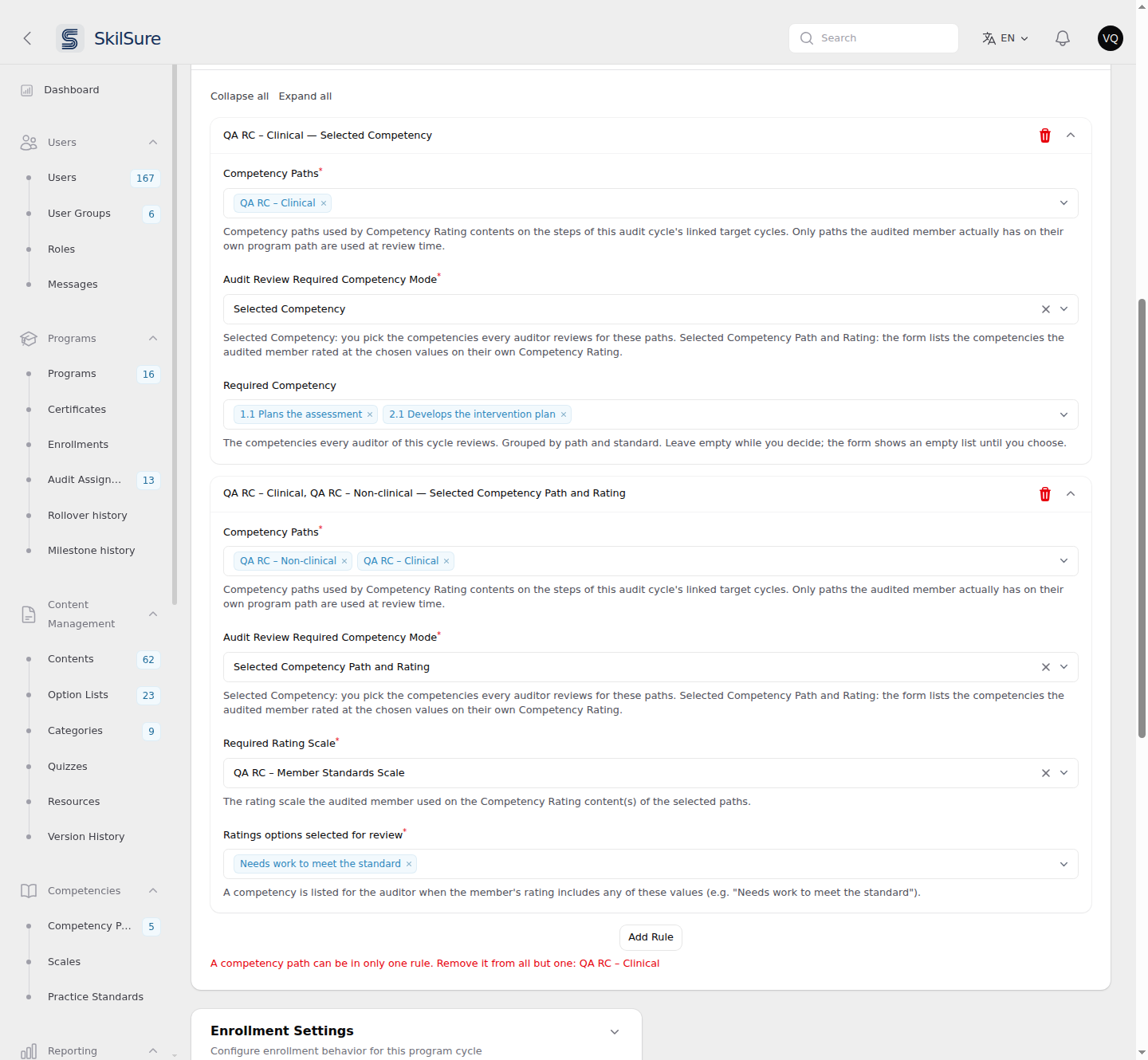Open the Ratings options selected for review dropdown
1148x1060 pixels.
[1063, 864]
